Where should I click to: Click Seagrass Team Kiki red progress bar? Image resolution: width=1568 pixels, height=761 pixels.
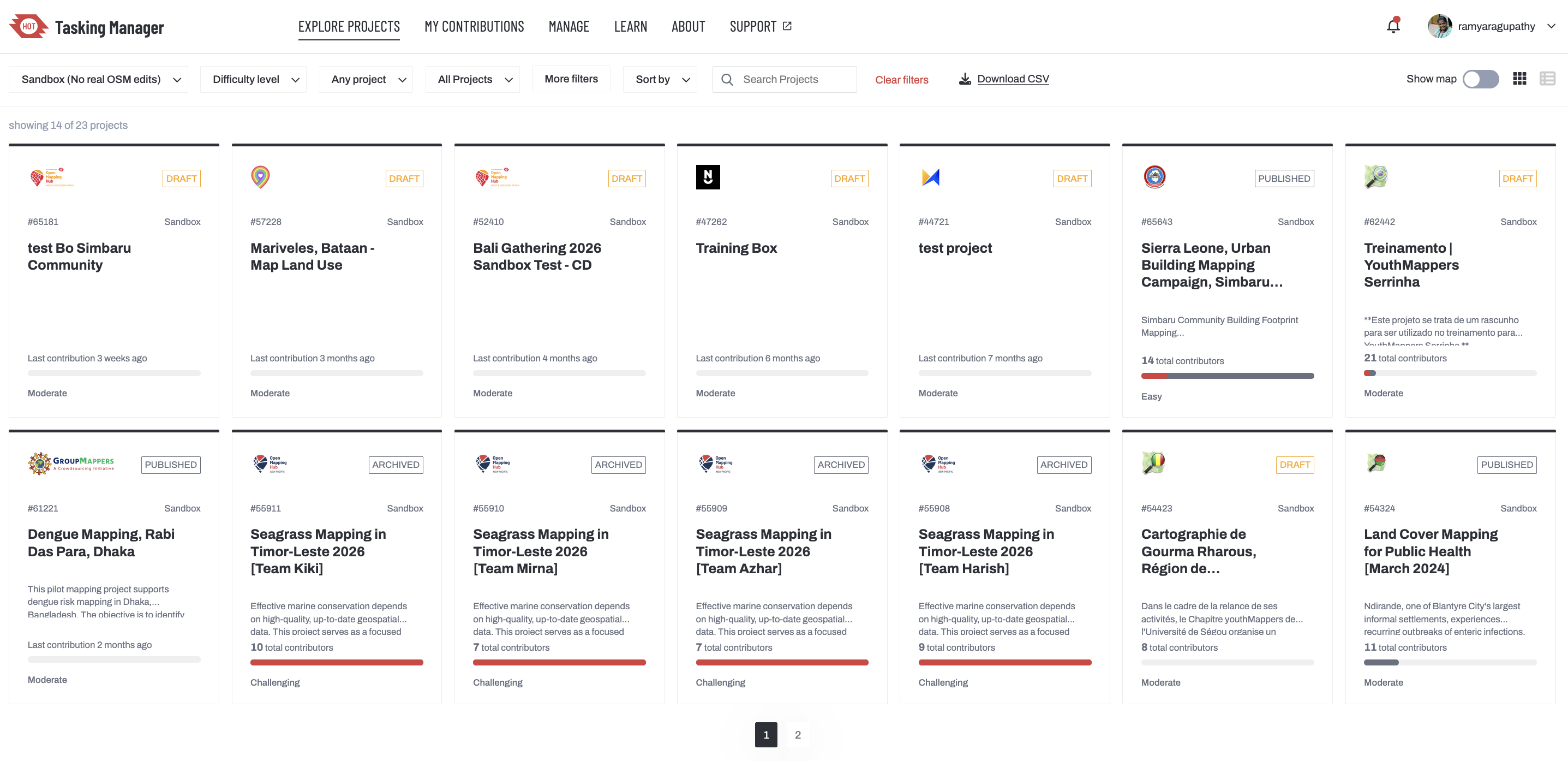337,662
